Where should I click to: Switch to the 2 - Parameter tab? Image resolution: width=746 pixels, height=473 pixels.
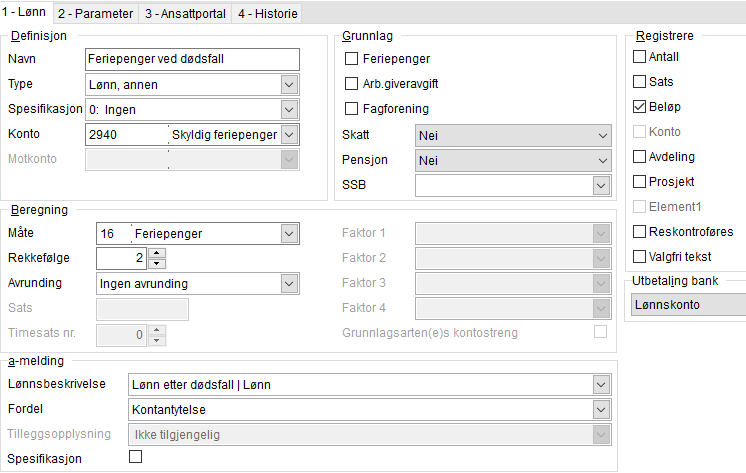coord(96,14)
